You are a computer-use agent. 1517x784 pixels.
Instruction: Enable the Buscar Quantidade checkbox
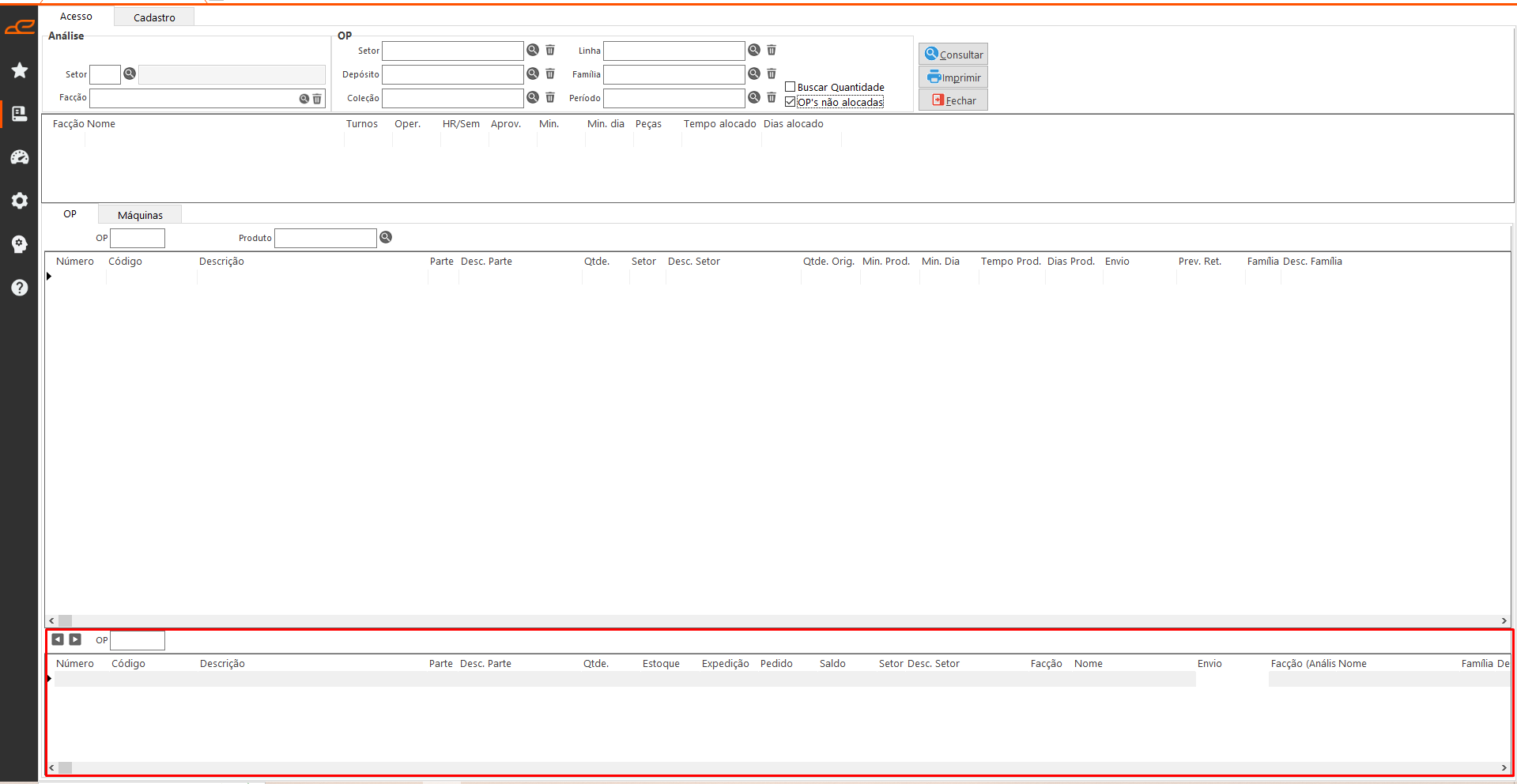[790, 87]
